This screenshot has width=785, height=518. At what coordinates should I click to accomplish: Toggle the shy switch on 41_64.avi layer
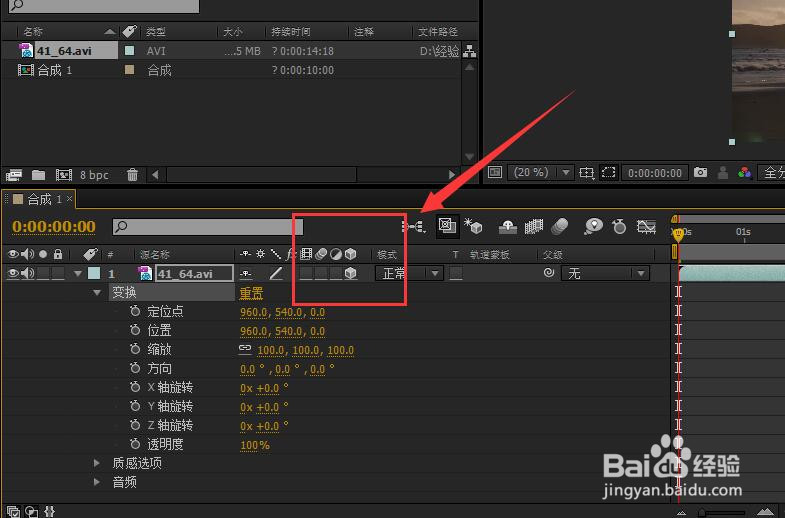(x=245, y=274)
